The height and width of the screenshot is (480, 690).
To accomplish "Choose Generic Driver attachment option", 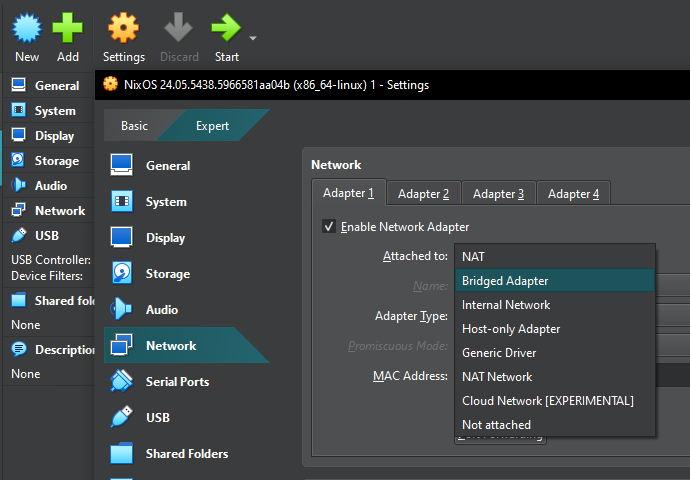I will point(555,353).
